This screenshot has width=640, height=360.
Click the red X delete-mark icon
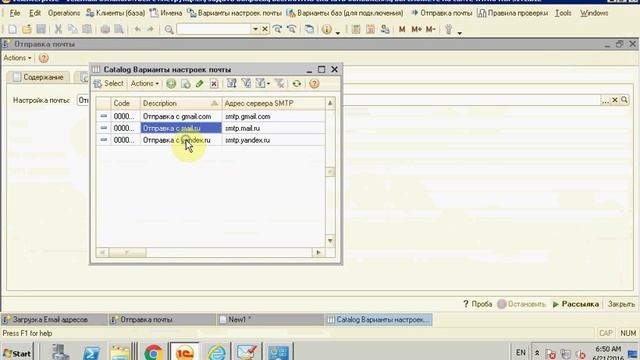tap(213, 84)
